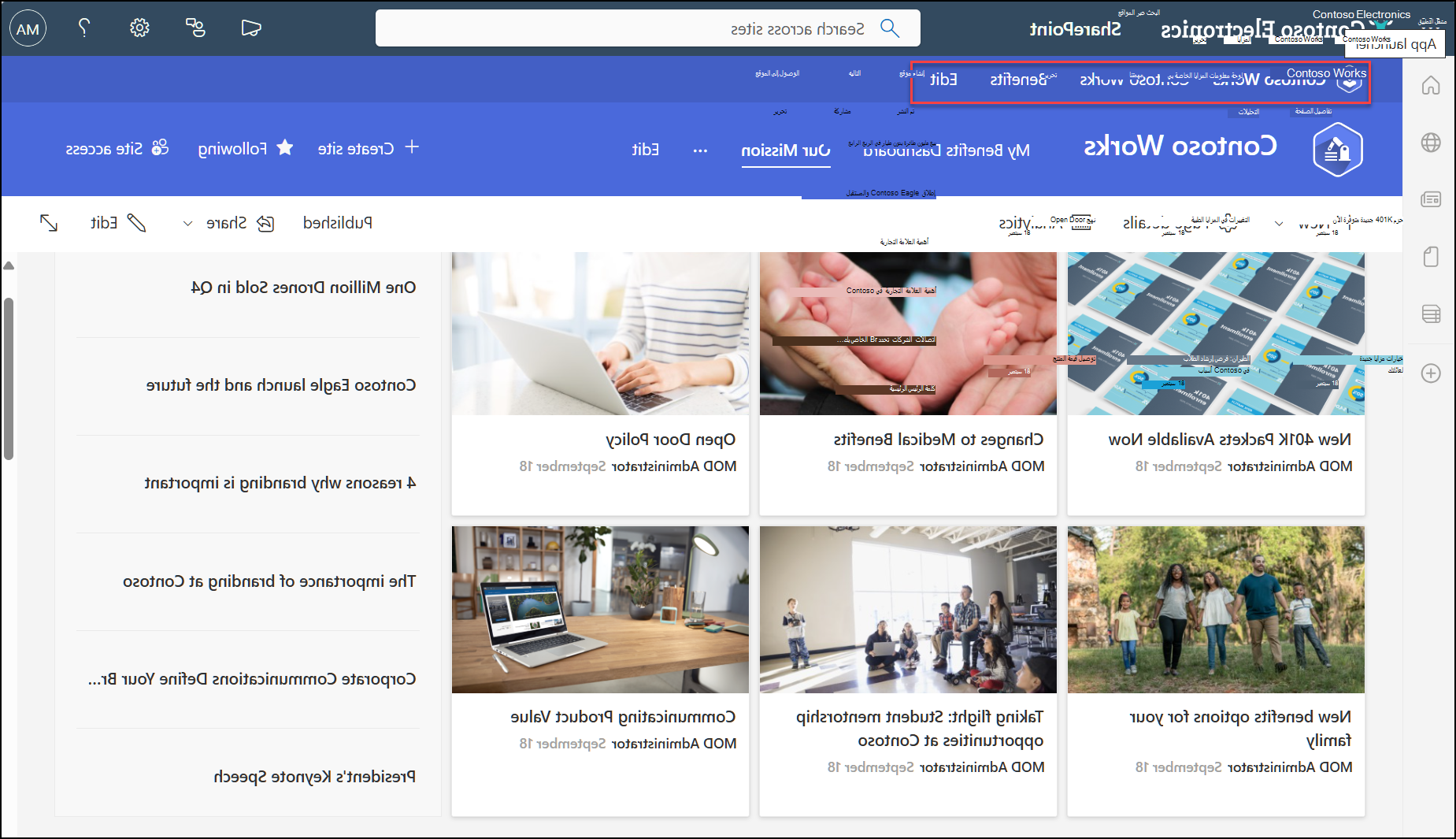Open One Million Drones Sold in Q4
Viewport: 1456px width, 839px height.
pyautogui.click(x=304, y=288)
